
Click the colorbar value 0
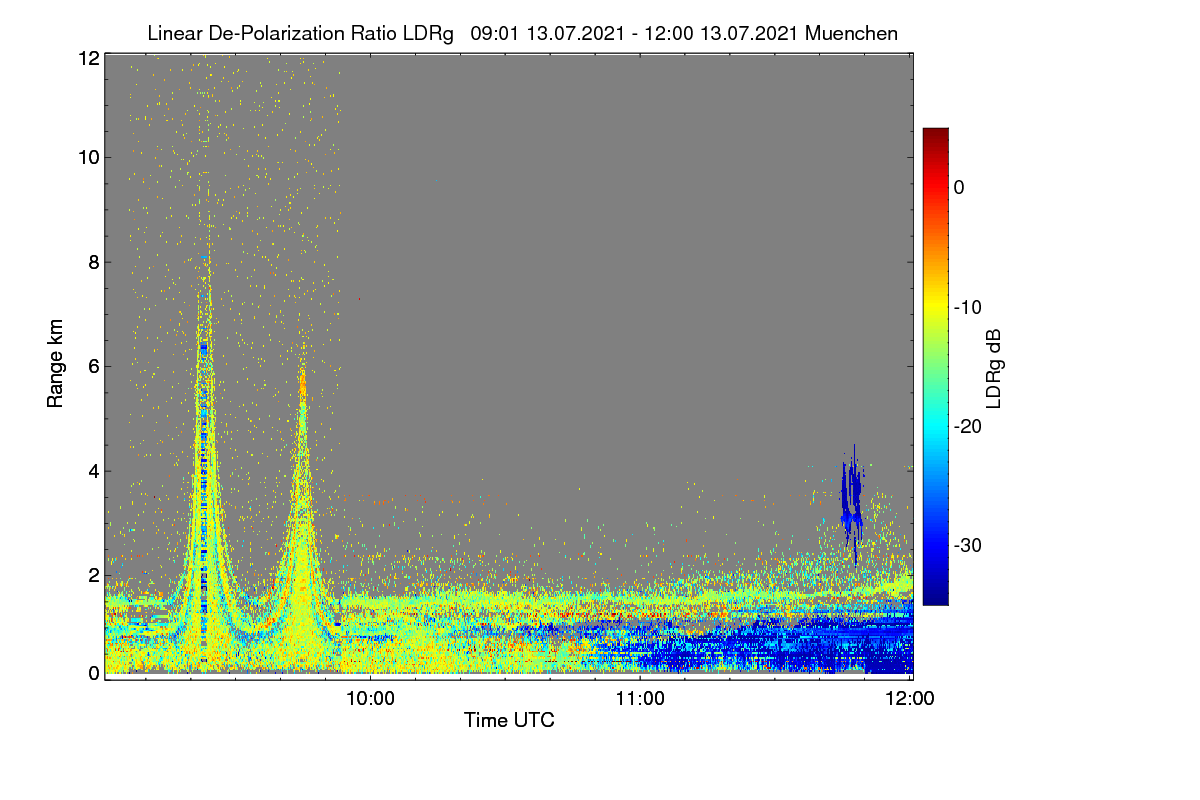pos(959,187)
